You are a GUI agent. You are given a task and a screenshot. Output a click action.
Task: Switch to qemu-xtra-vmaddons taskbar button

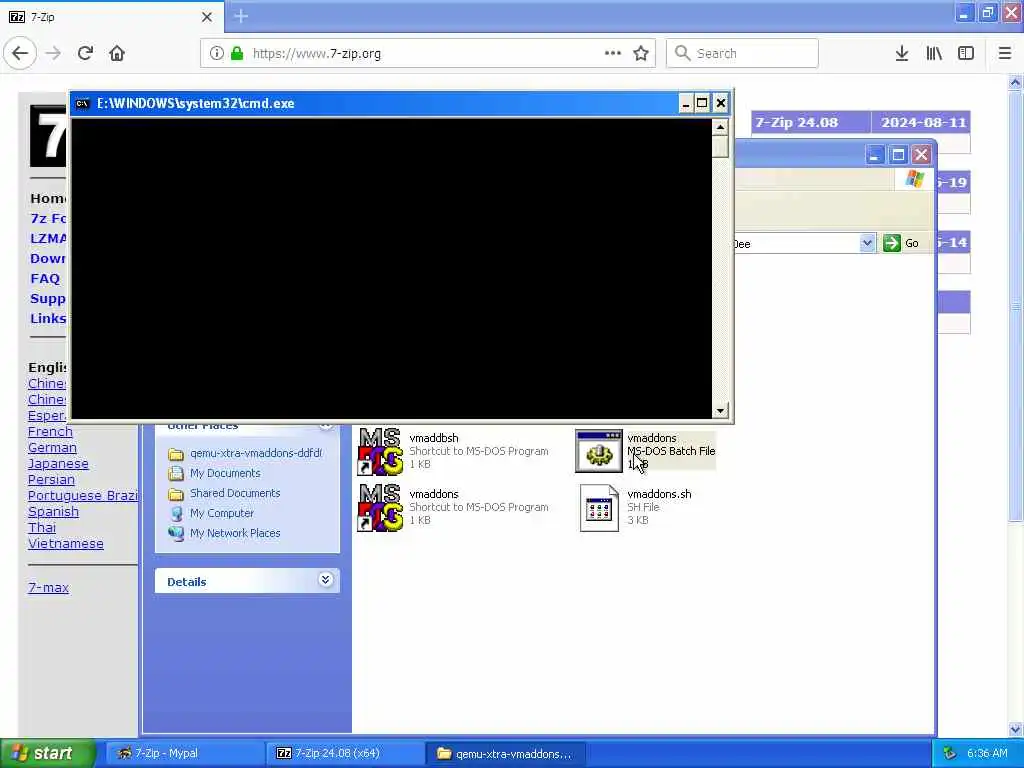point(505,754)
